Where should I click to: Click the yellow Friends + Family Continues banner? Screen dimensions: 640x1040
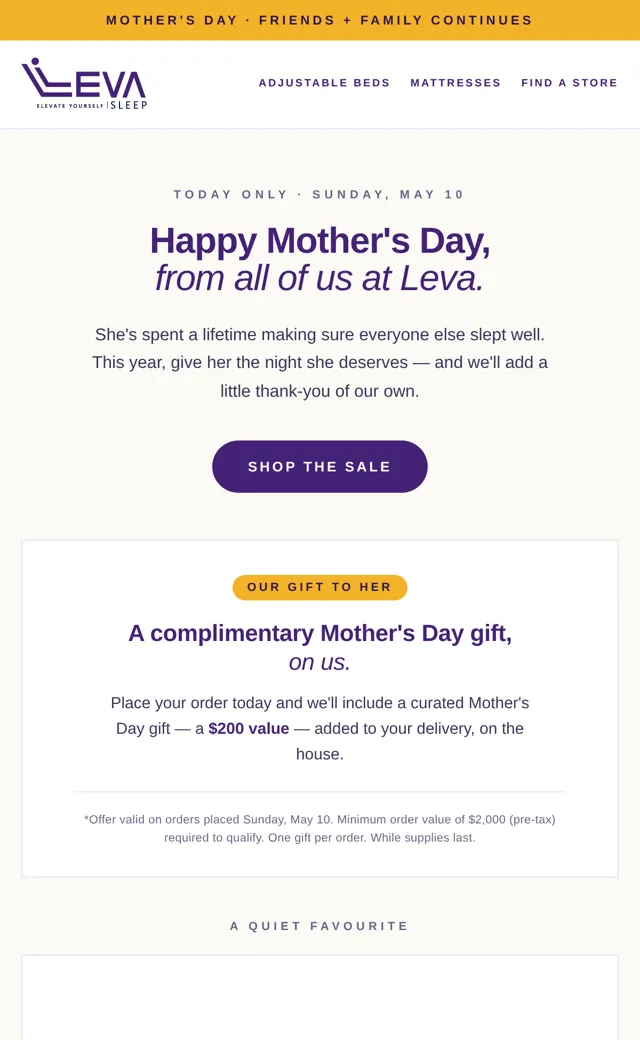pyautogui.click(x=320, y=20)
